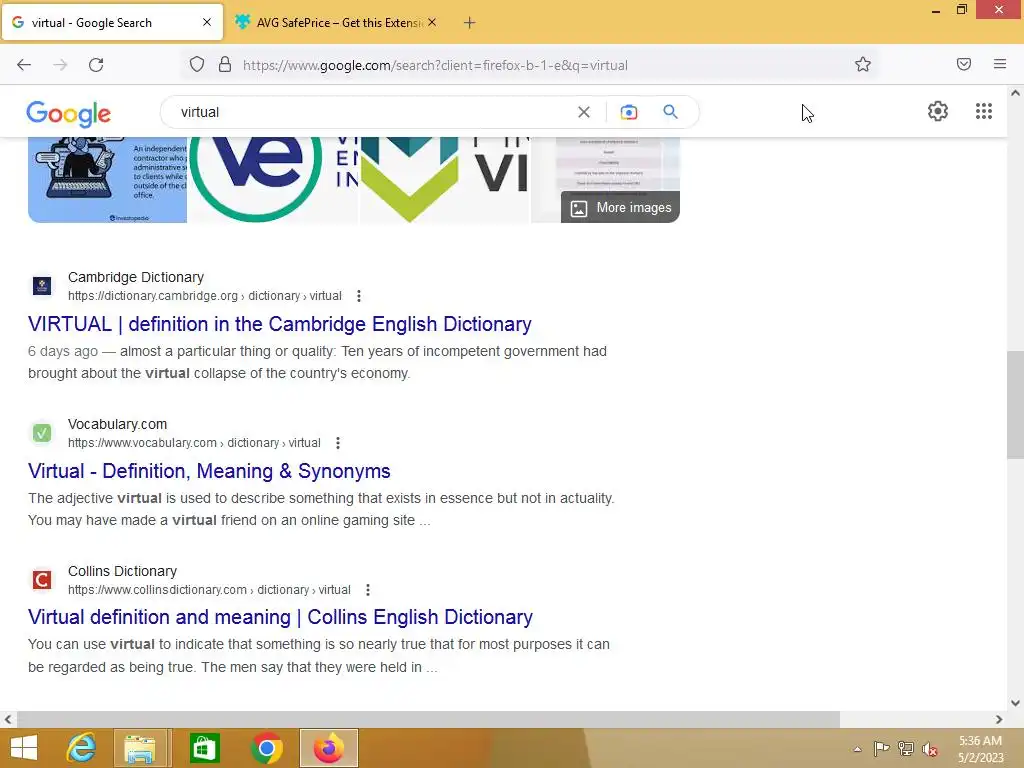Image resolution: width=1024 pixels, height=768 pixels.
Task: Launch Internet Explorer from taskbar
Action: [81, 748]
